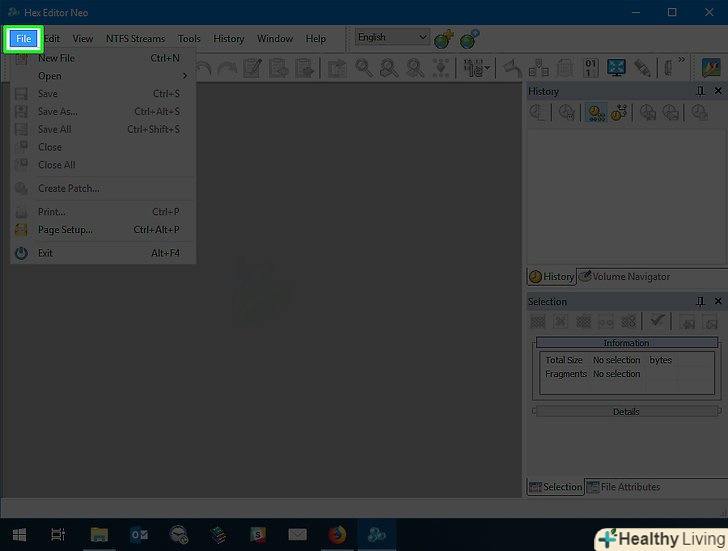The height and width of the screenshot is (551, 728).
Task: Open Task View on the taskbar
Action: point(58,535)
